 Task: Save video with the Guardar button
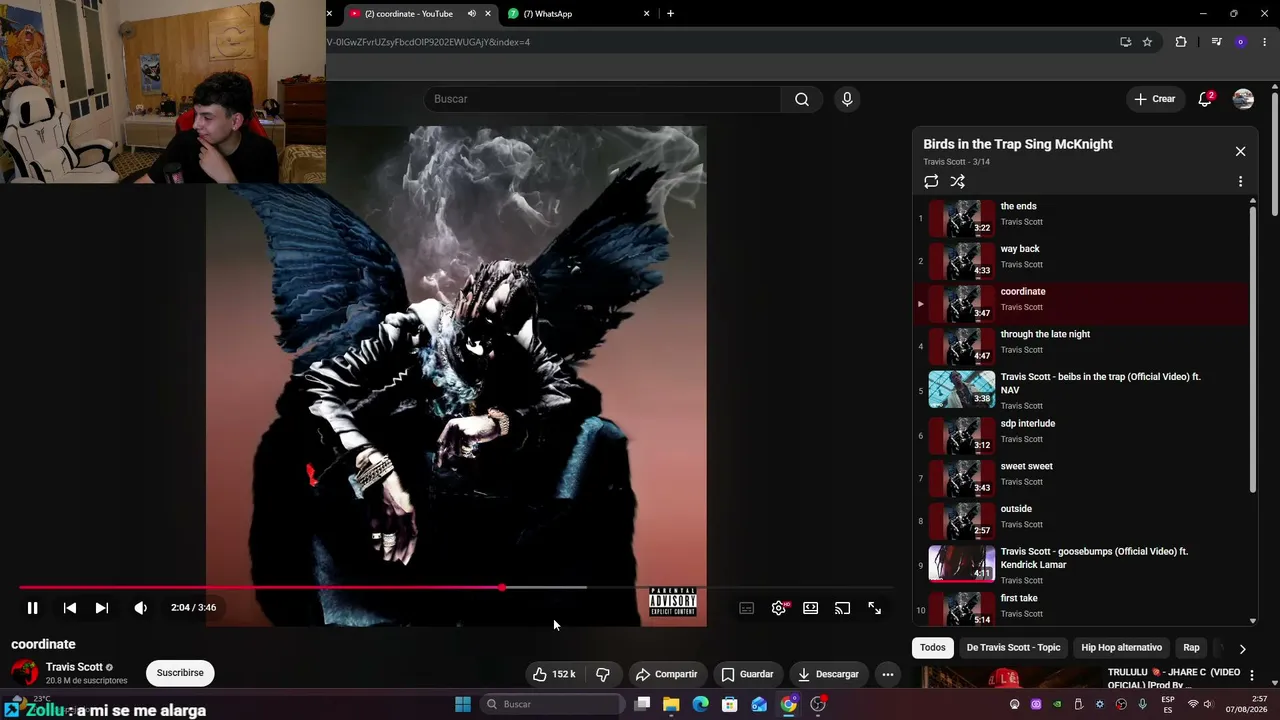(747, 674)
